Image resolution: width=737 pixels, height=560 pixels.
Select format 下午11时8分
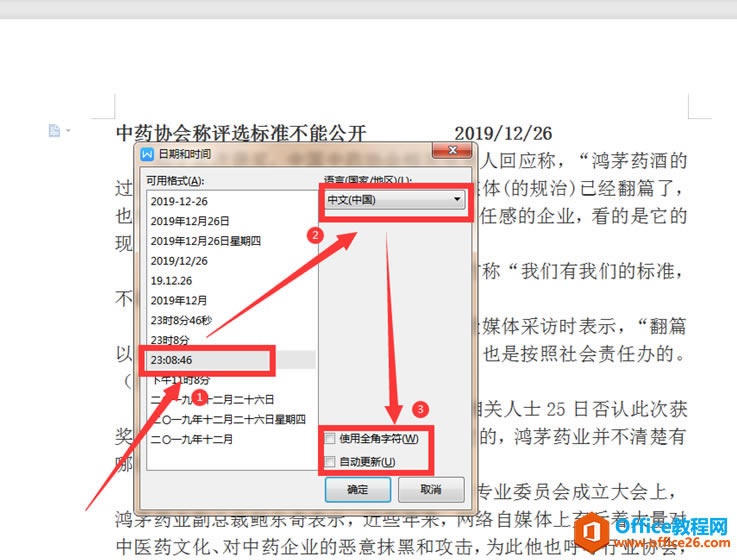(232, 380)
